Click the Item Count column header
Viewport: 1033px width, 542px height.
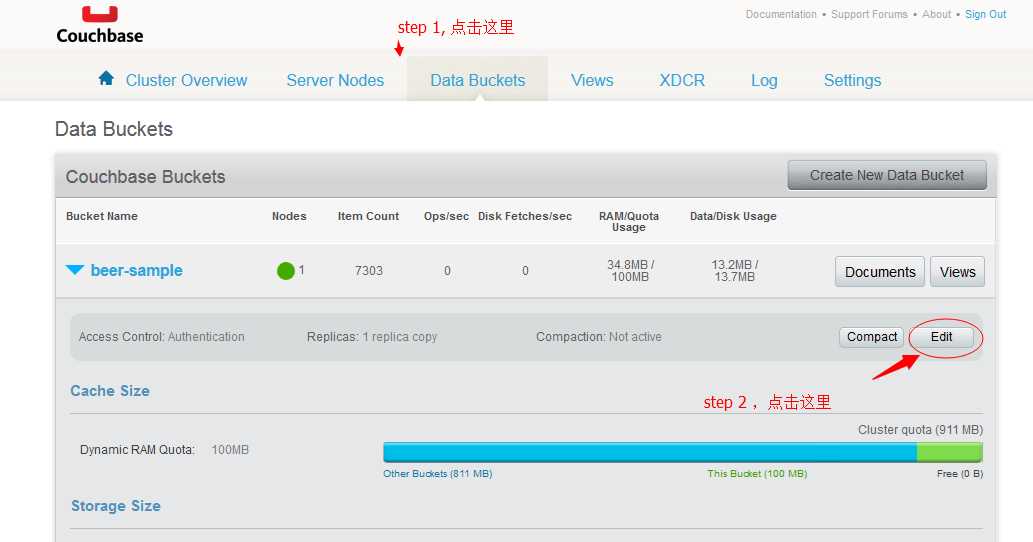pyautogui.click(x=368, y=216)
